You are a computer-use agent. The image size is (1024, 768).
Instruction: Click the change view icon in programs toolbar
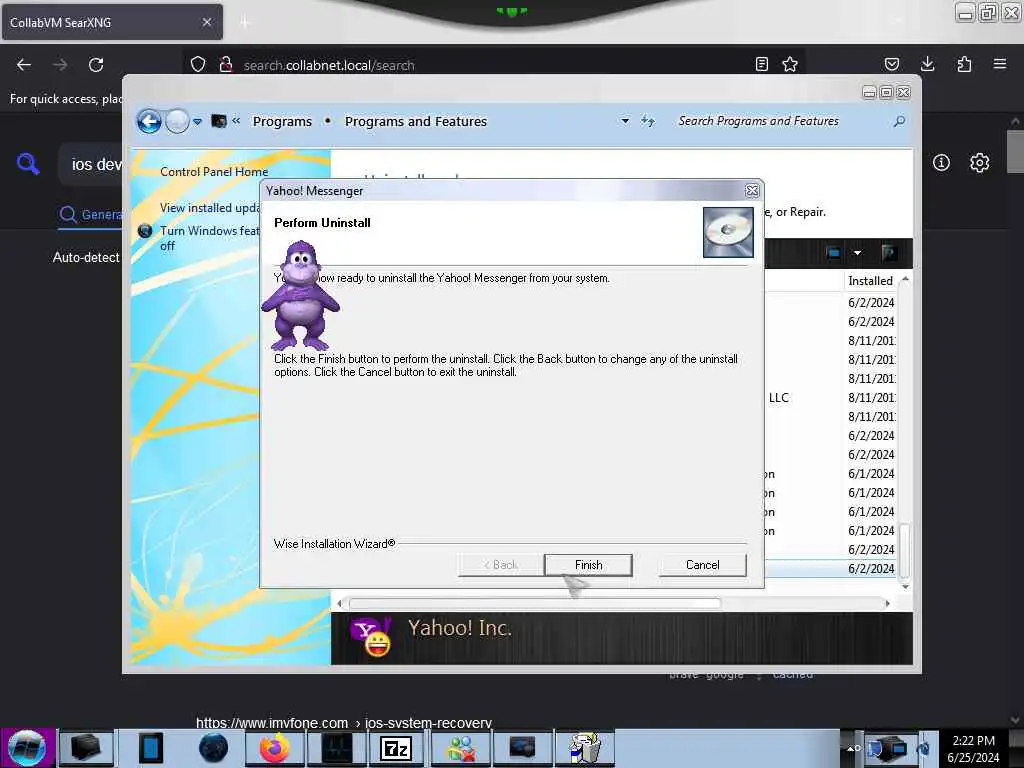coord(833,253)
